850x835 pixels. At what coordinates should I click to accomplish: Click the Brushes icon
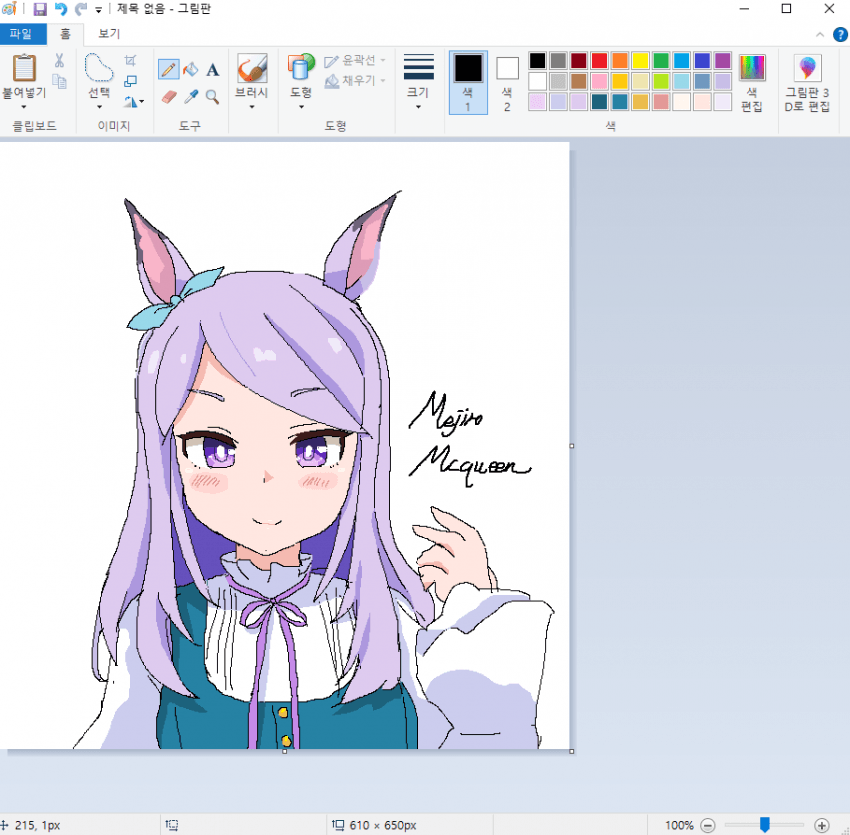click(252, 68)
